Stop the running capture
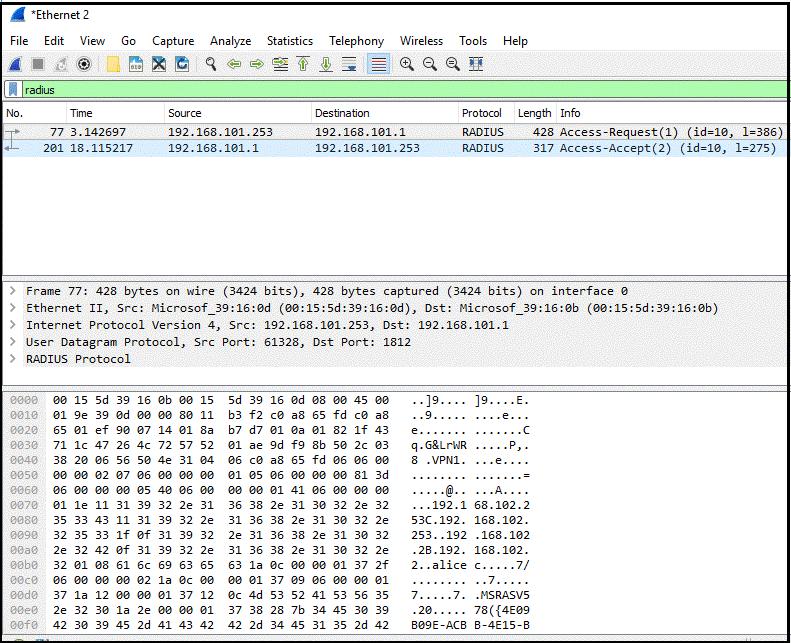The height and width of the screenshot is (643, 791). [38, 64]
